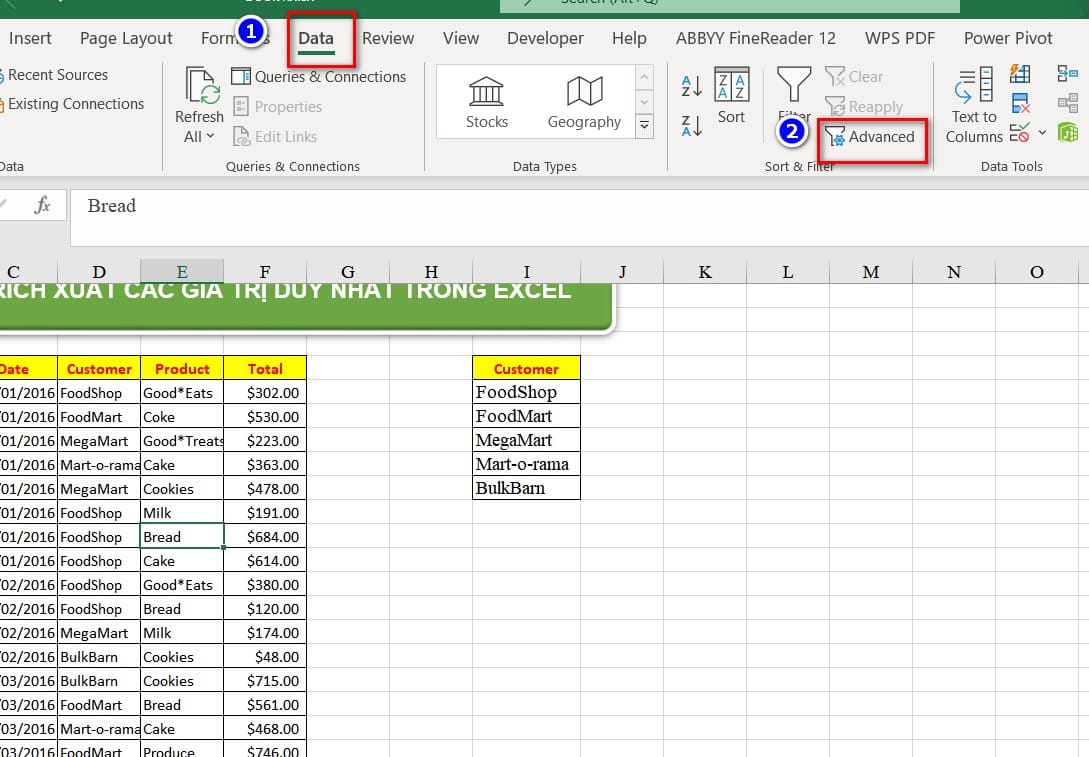Open Data Validation dropdown arrow
The width and height of the screenshot is (1089, 757).
tap(1042, 133)
